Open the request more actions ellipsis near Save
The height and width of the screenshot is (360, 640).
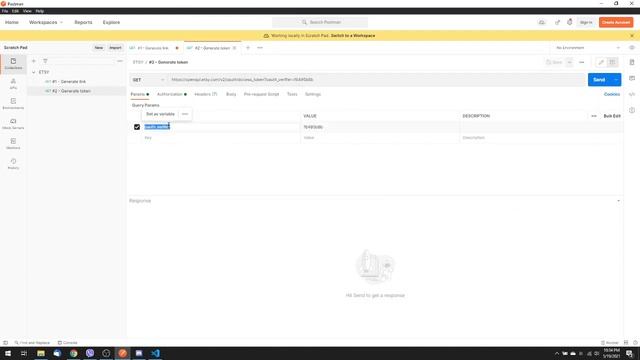(x=582, y=62)
